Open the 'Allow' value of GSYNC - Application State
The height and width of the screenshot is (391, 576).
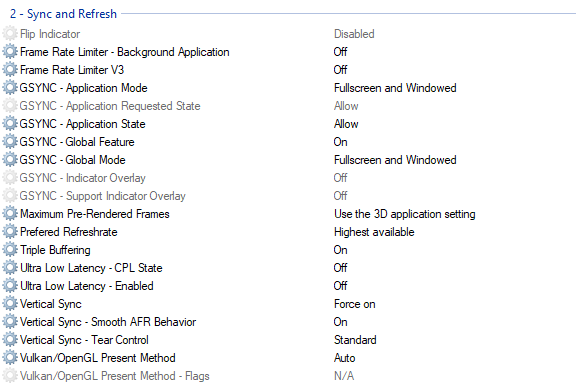point(346,124)
